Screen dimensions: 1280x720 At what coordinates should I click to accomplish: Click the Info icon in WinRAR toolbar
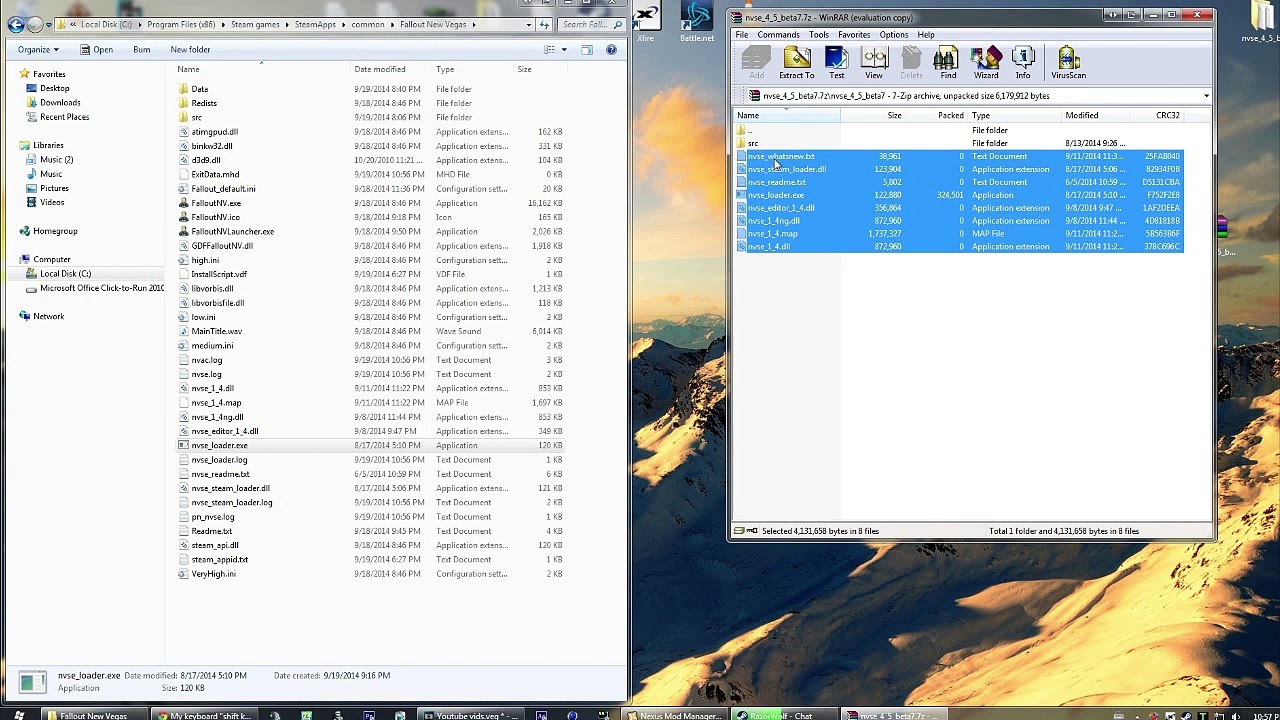pos(1023,62)
